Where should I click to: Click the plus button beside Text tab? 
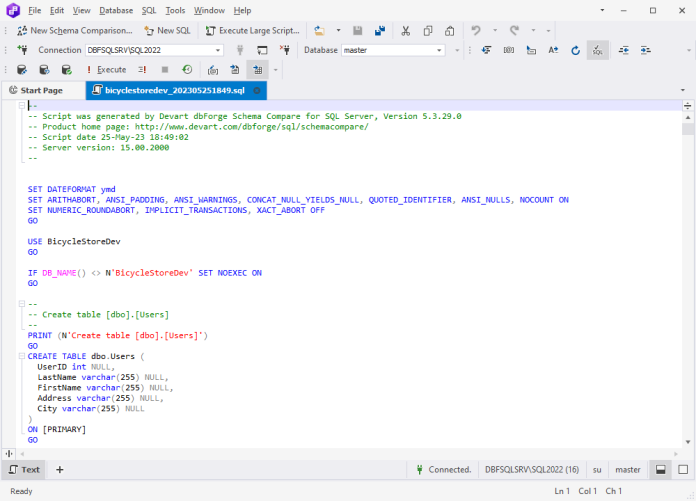(x=59, y=469)
